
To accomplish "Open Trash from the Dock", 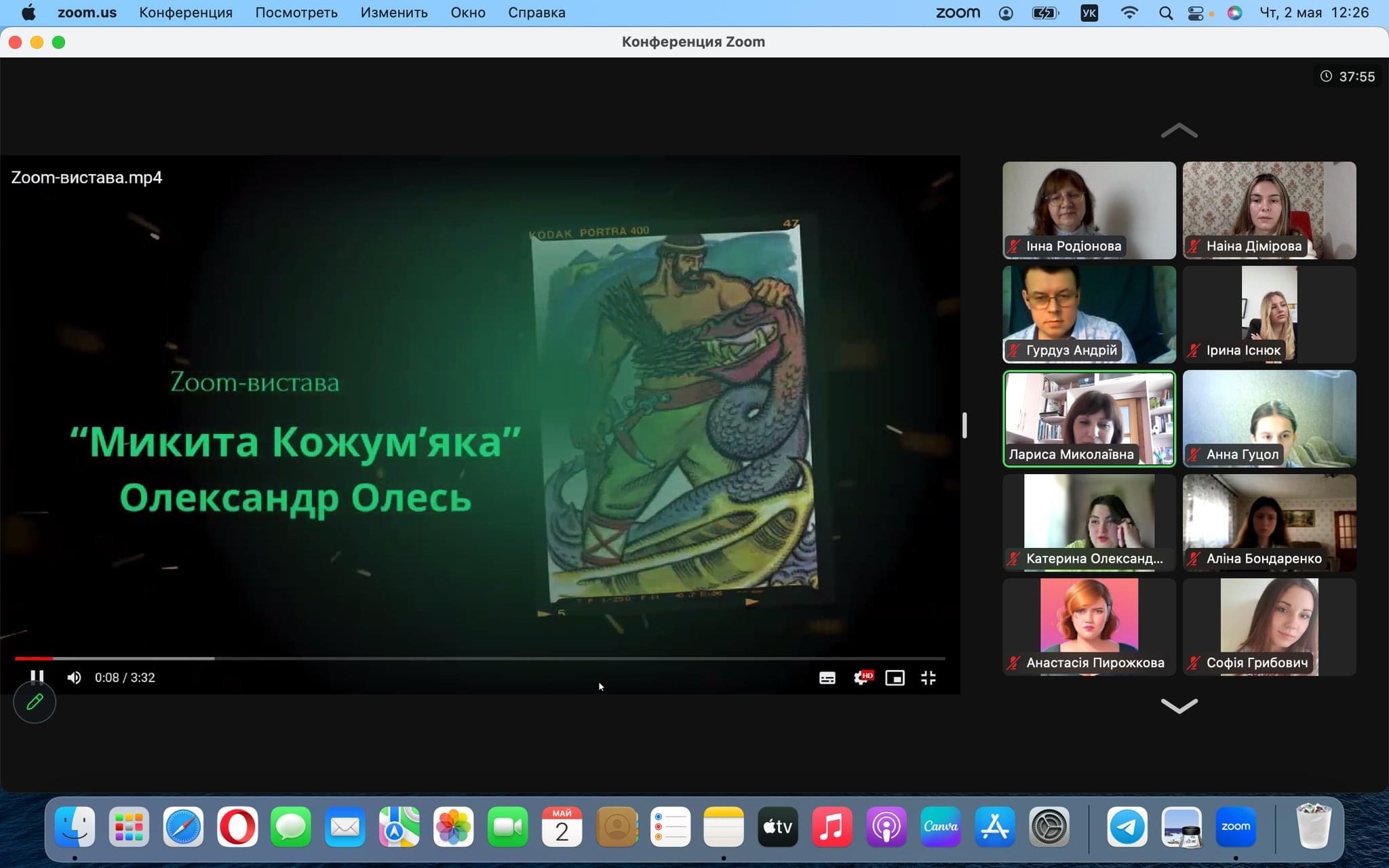I will (1314, 827).
